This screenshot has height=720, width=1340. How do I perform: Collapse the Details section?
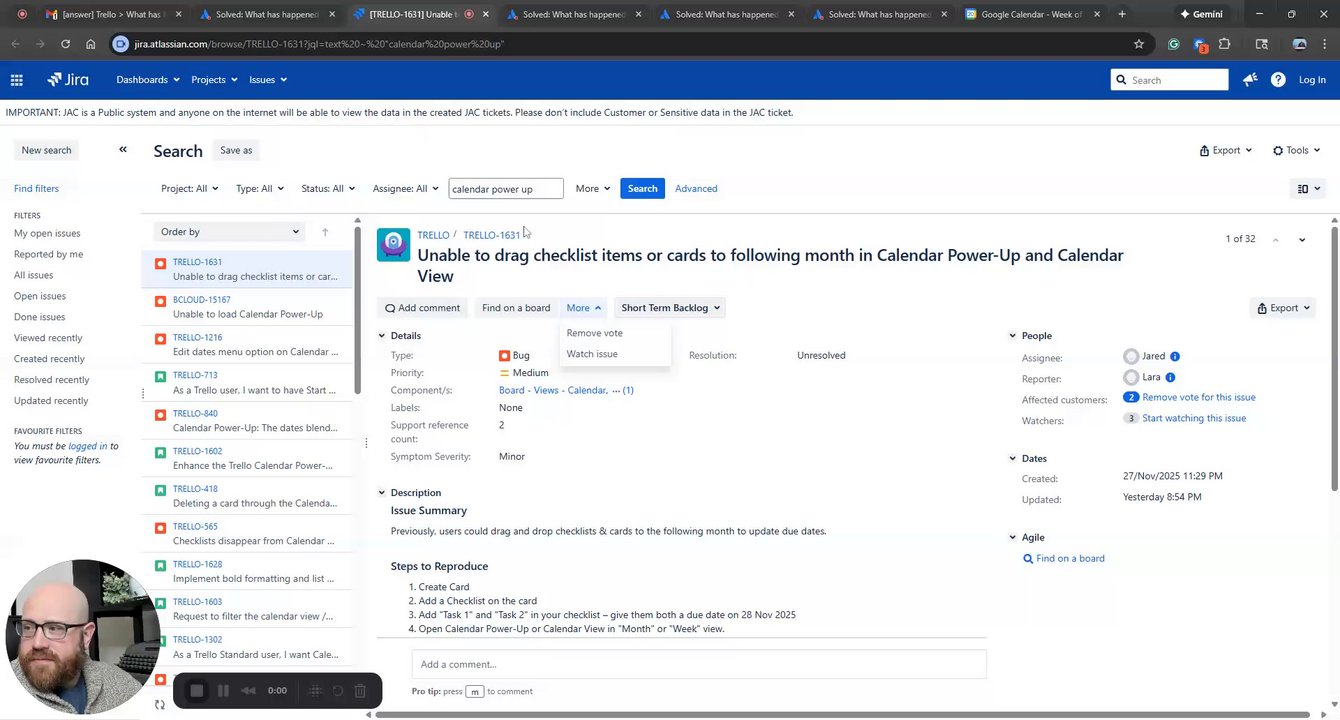382,336
